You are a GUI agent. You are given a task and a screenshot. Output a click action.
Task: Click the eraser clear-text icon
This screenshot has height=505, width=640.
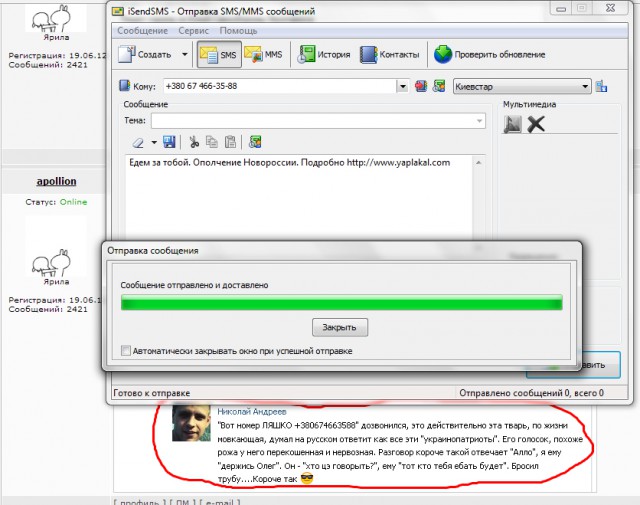[138, 142]
